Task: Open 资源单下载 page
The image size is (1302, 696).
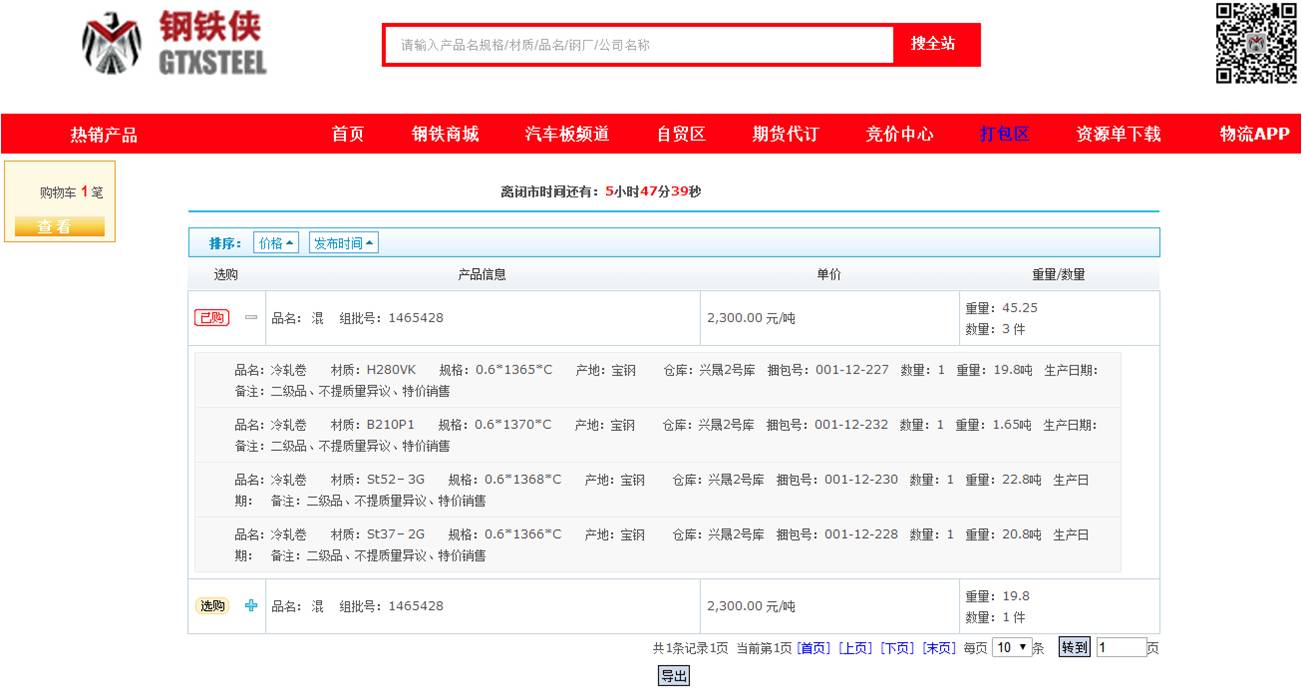Action: [x=1118, y=134]
